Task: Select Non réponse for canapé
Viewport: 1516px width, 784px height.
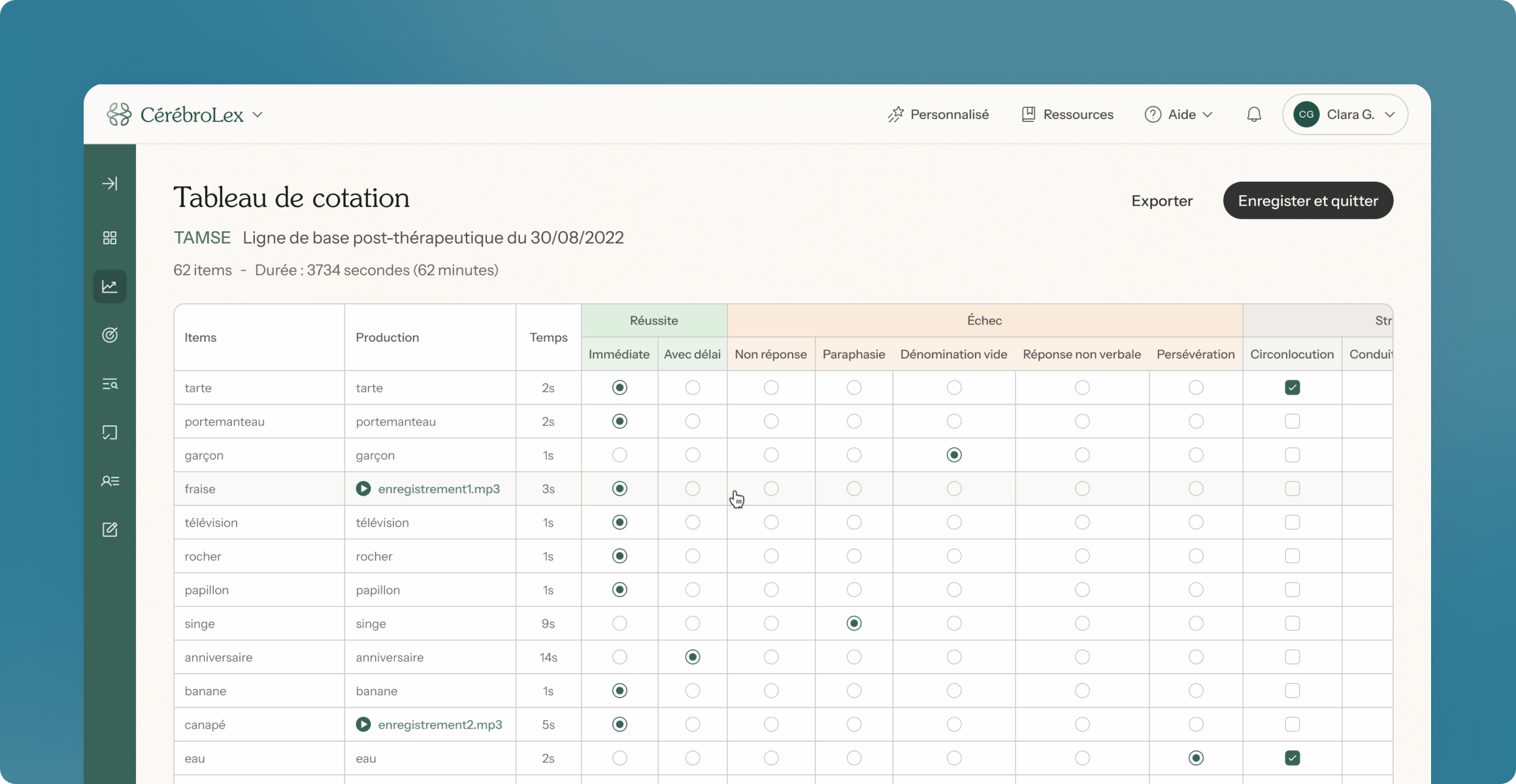Action: click(771, 725)
